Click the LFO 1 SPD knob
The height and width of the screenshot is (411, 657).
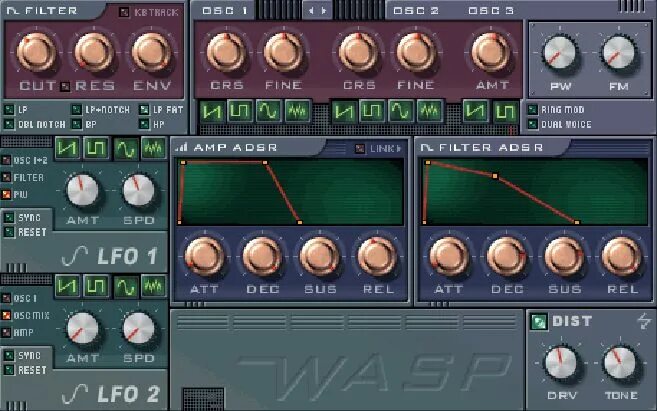pos(139,191)
